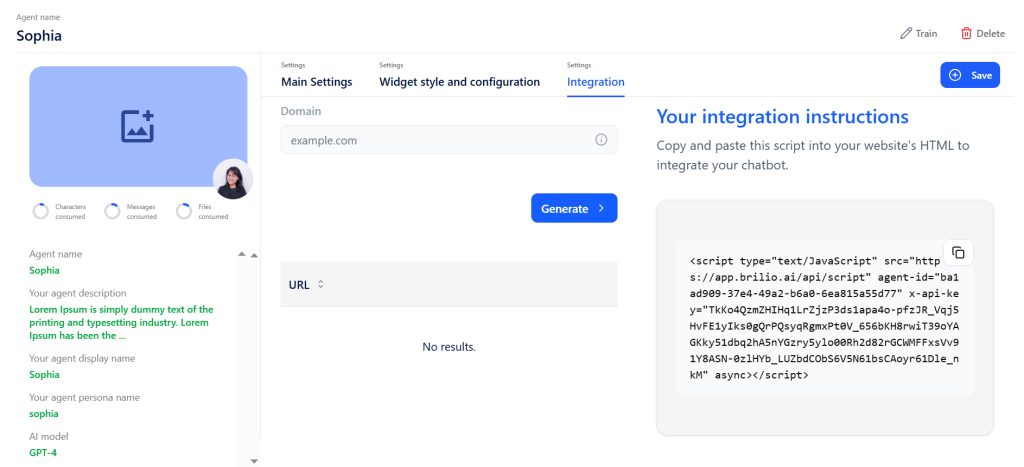Screen dimensions: 1024x467
Task: Click the plus icon on Save button
Action: coord(955,75)
